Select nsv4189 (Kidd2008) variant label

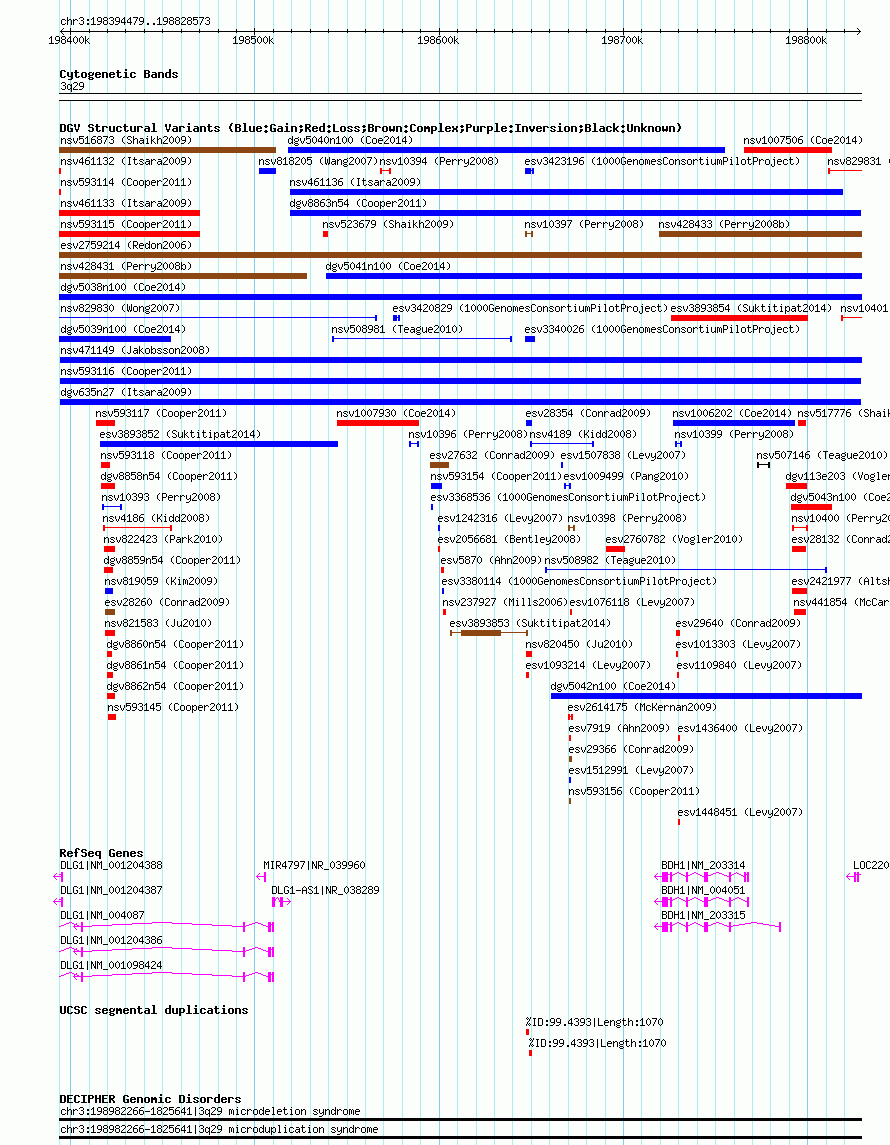(583, 434)
